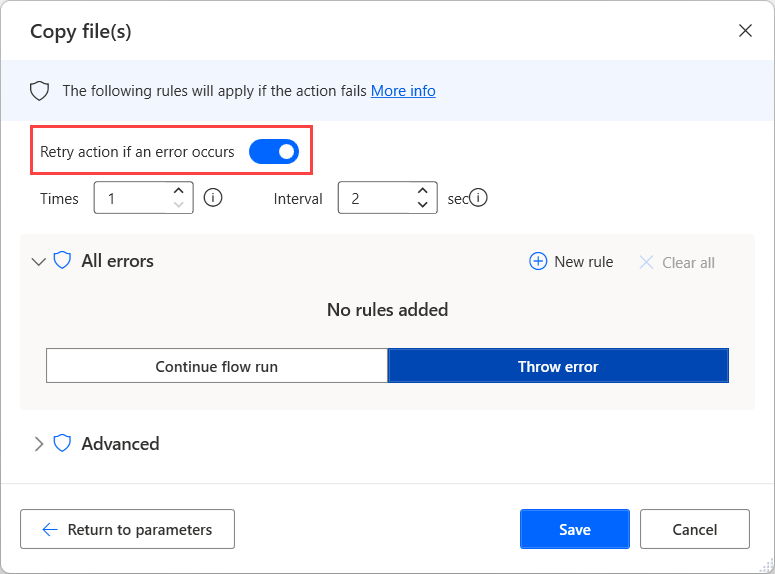
Task: Click the back arrow in Return to parameters
Action: pos(50,530)
